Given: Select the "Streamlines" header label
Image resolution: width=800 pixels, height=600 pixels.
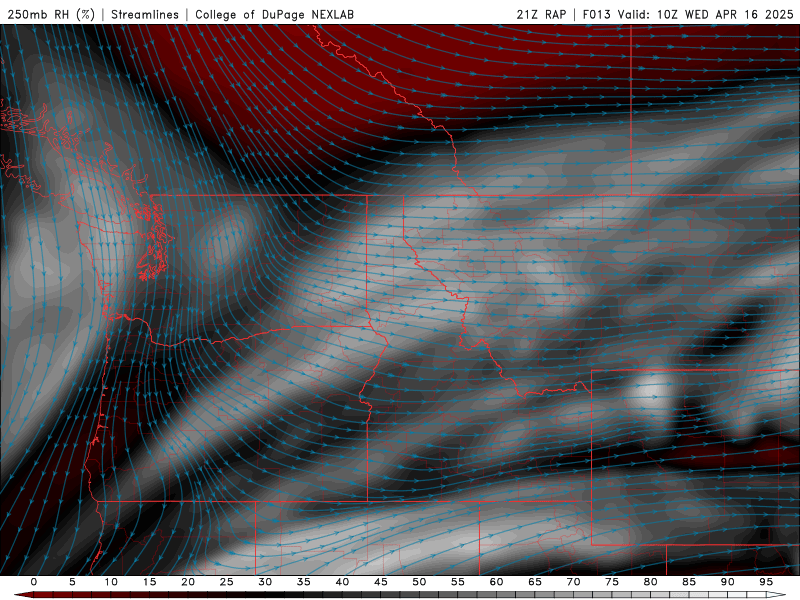Looking at the screenshot, I should tap(145, 14).
